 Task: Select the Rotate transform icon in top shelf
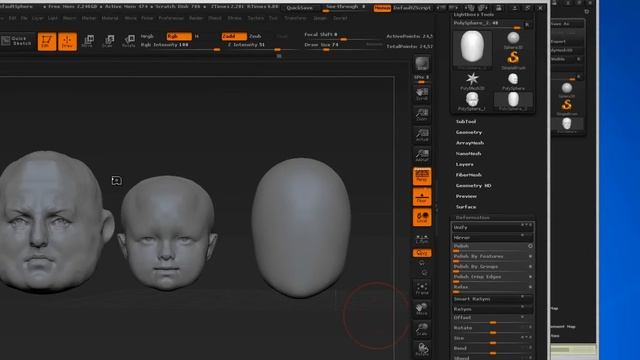coord(129,41)
